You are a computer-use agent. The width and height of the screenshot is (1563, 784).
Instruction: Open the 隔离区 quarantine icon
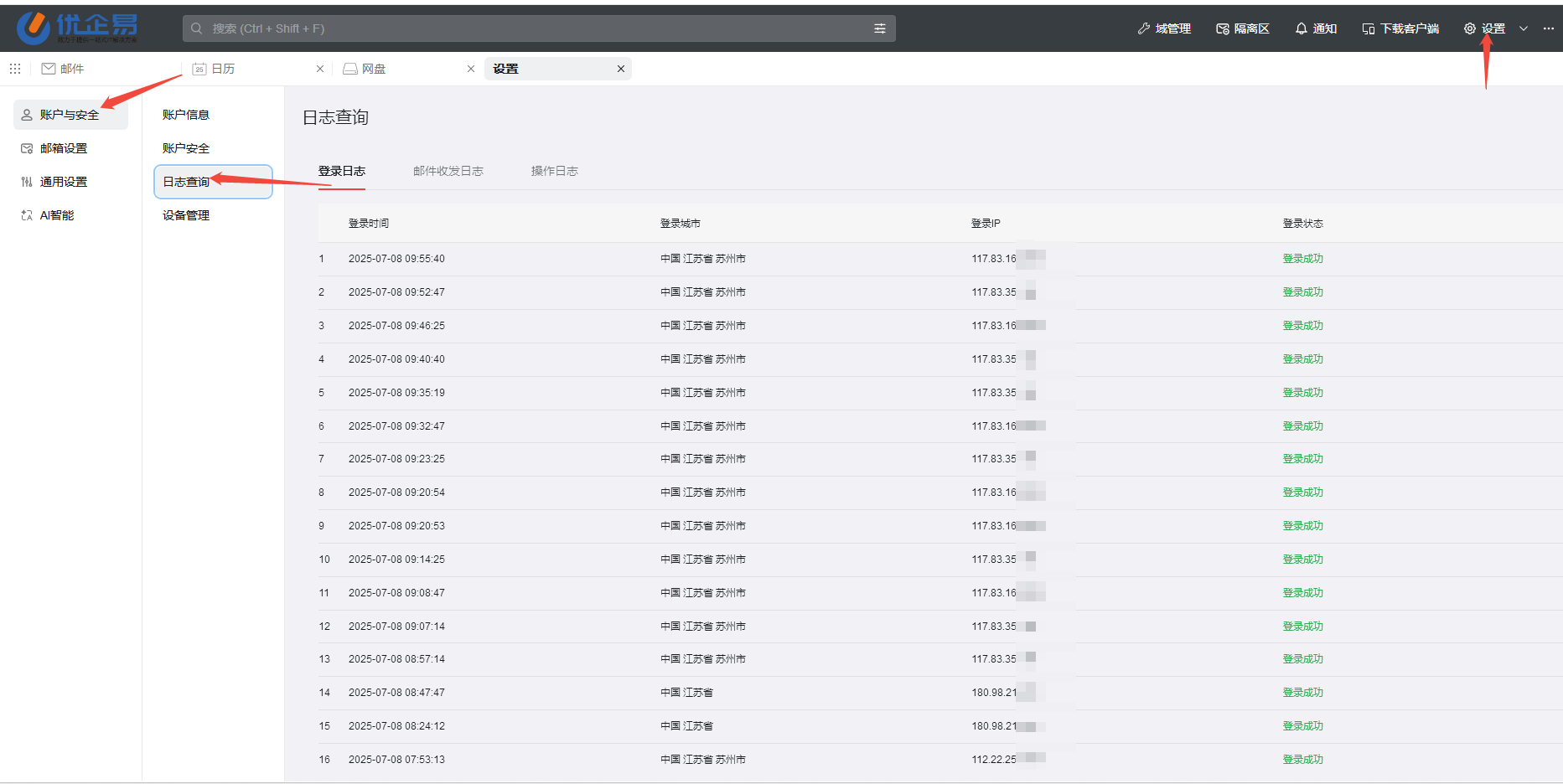tap(1222, 28)
